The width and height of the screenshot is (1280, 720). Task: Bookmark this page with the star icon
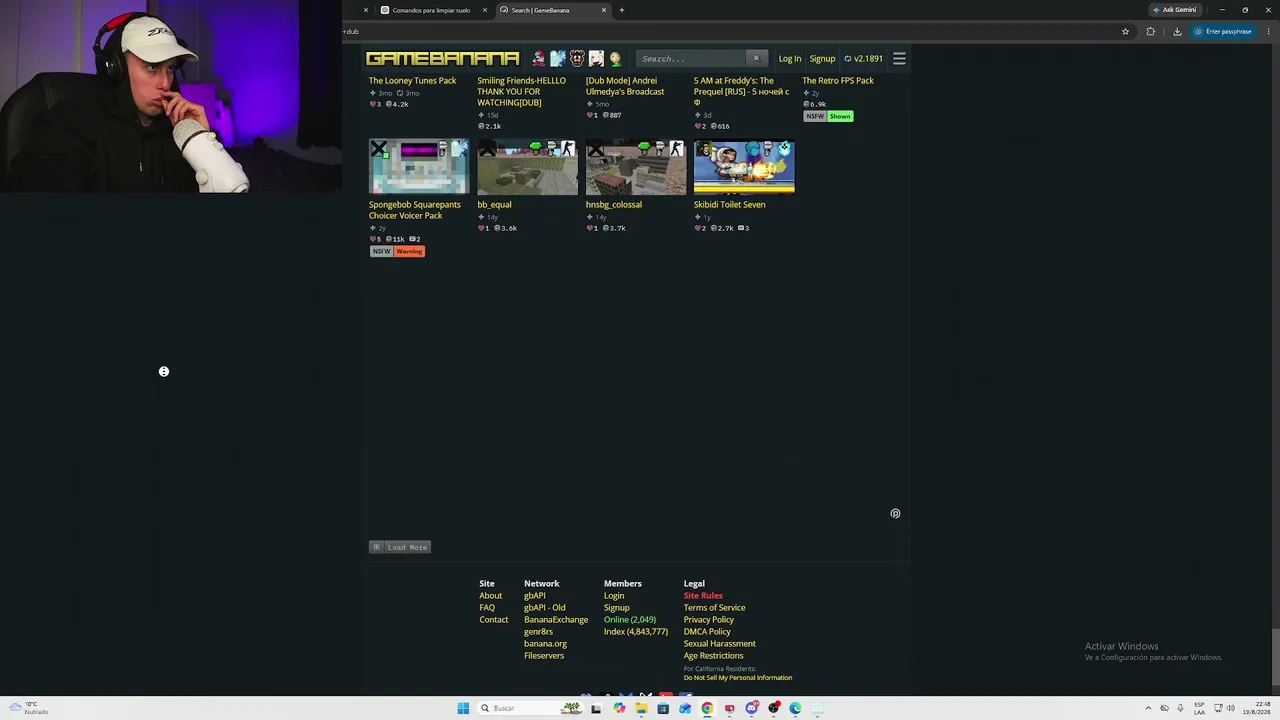tap(1125, 31)
